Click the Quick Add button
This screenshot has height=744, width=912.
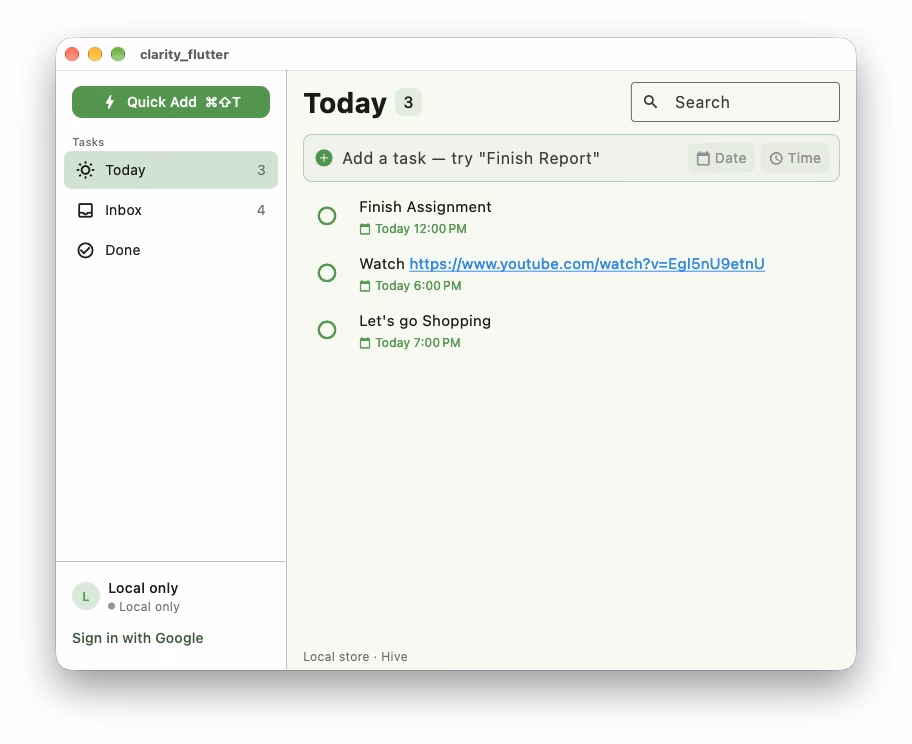click(x=171, y=102)
